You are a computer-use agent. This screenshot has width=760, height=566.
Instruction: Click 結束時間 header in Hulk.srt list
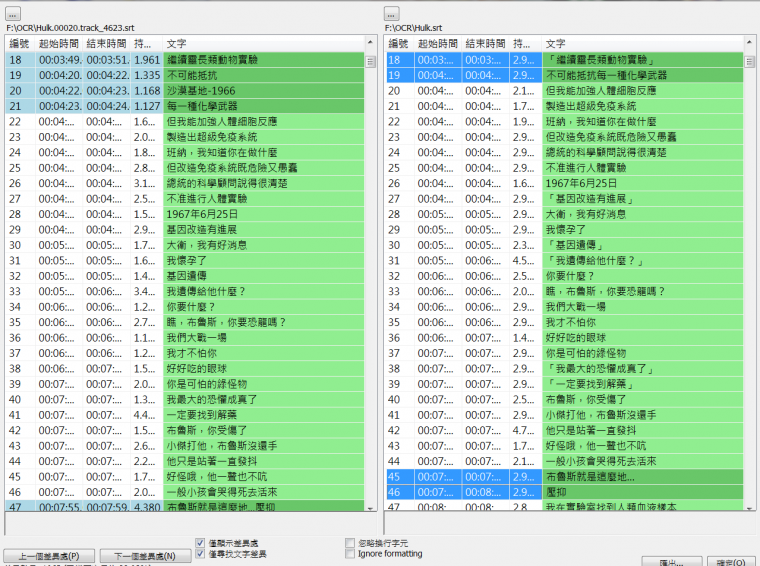pyautogui.click(x=485, y=44)
